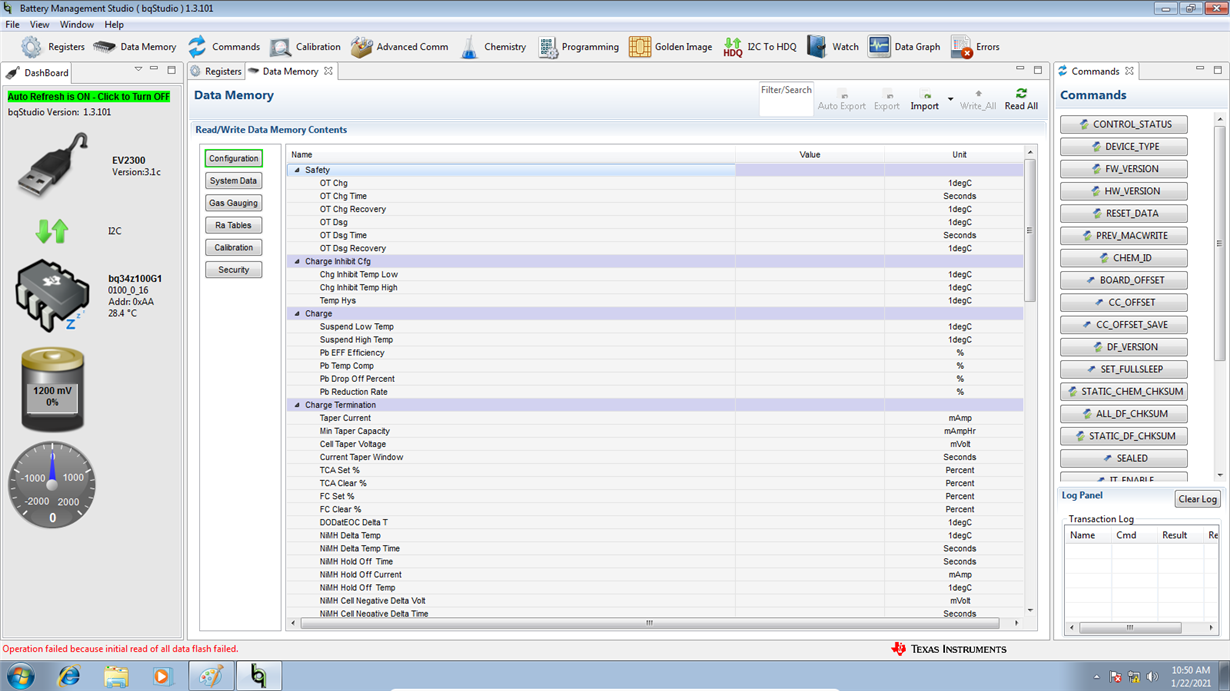Click the battery 1200 mV icon

(x=52, y=389)
